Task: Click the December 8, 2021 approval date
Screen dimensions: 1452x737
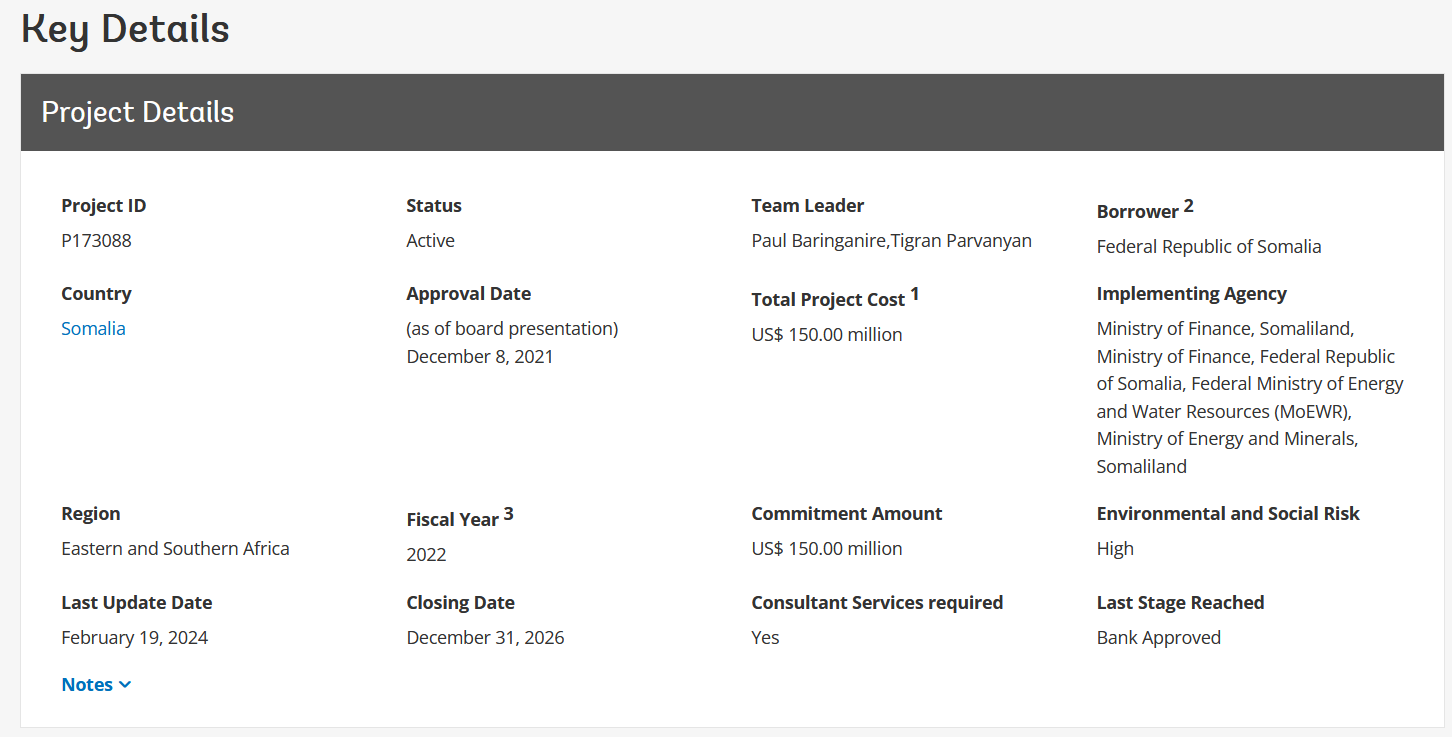Action: [x=479, y=357]
